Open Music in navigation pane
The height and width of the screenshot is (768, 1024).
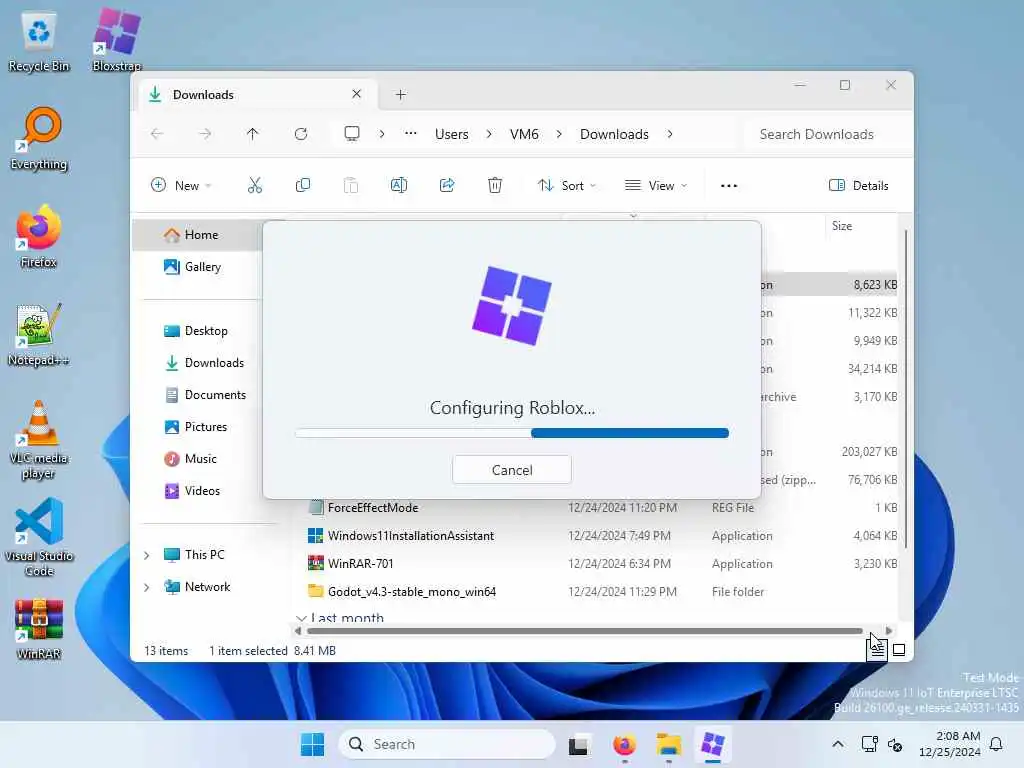tap(201, 459)
